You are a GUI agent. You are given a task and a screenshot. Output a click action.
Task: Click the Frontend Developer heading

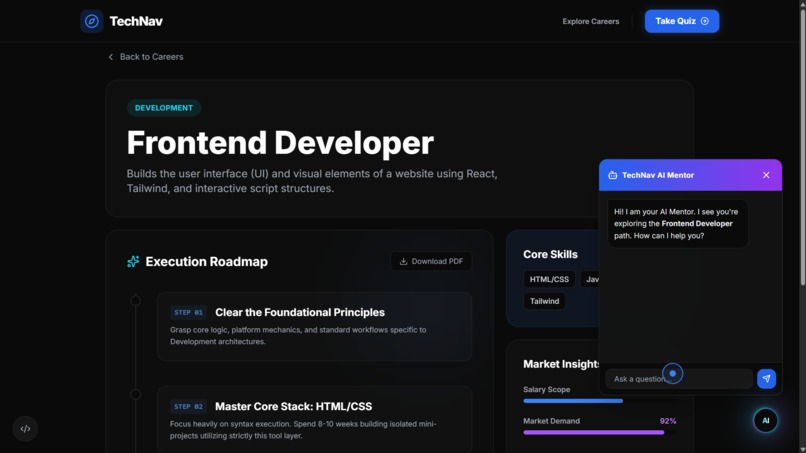(x=280, y=142)
